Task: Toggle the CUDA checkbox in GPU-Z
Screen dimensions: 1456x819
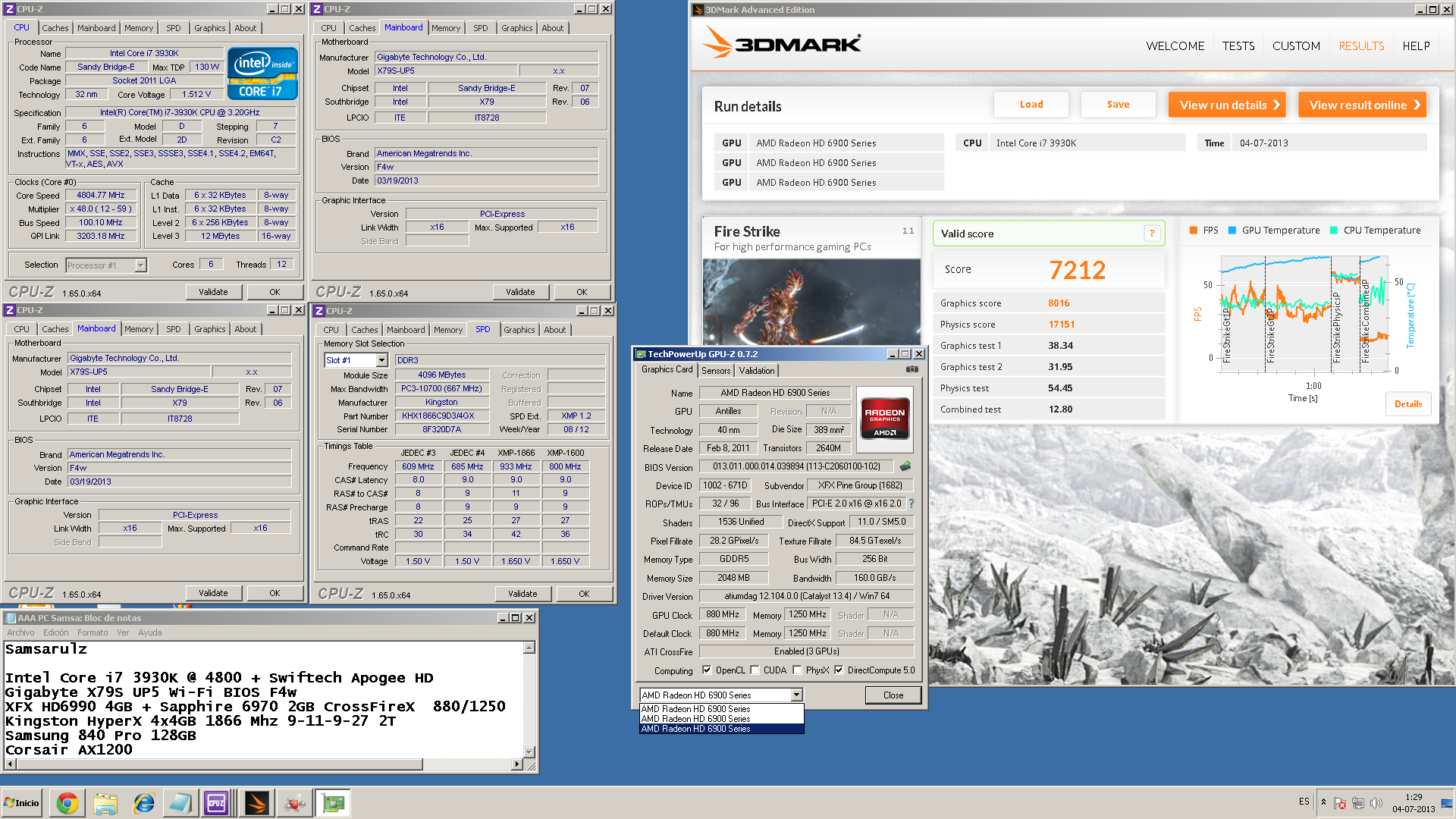Action: (755, 670)
